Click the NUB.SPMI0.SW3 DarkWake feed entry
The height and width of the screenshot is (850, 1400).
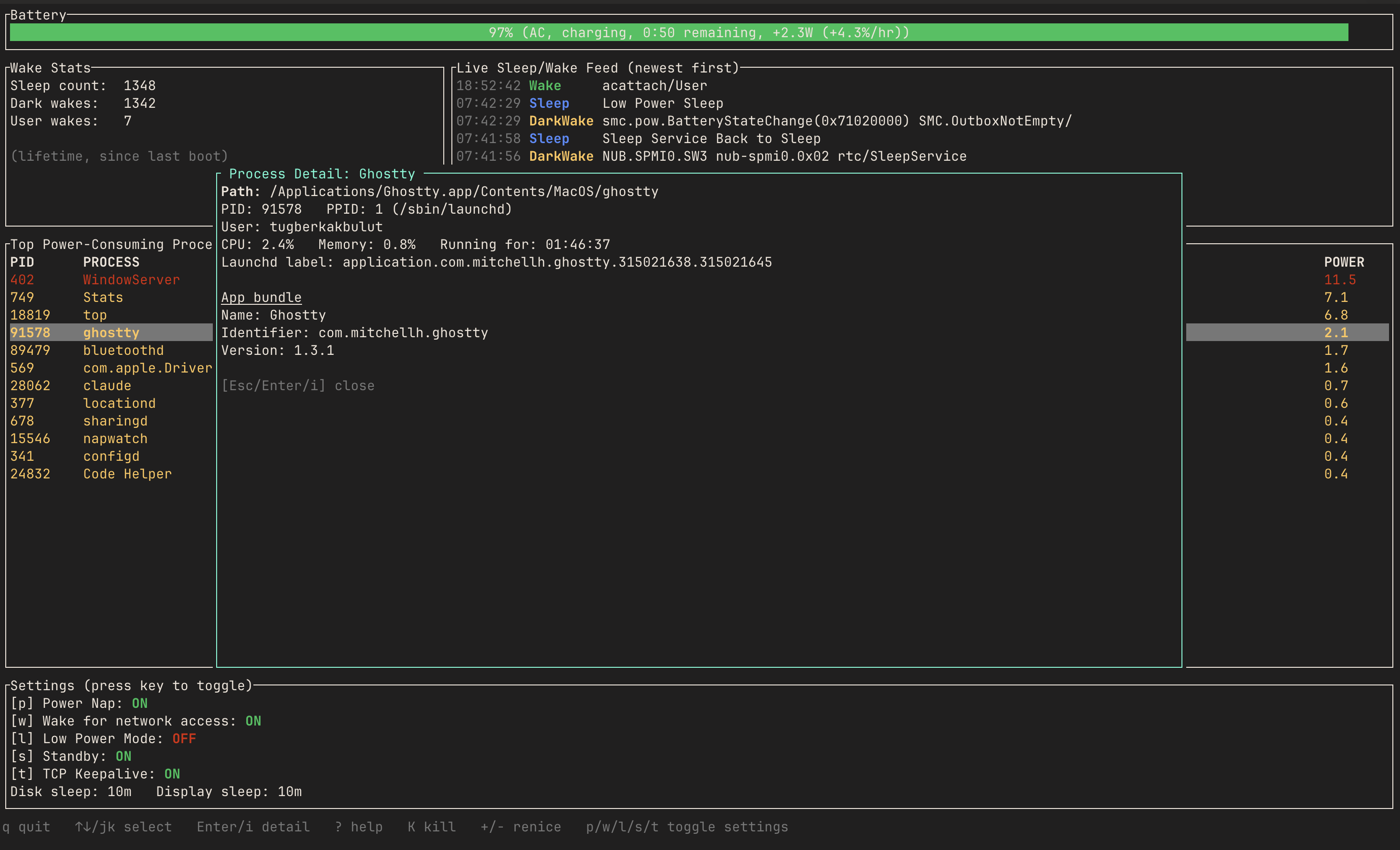coord(711,155)
